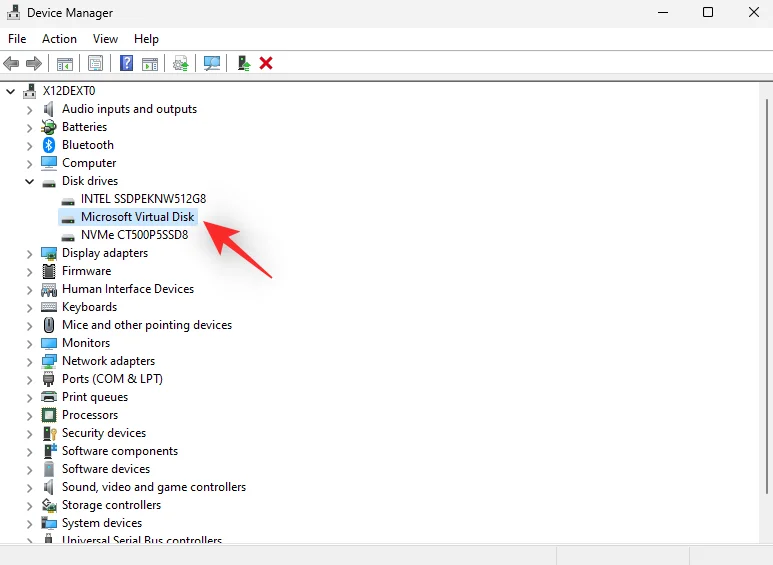
Task: Click the vertical scrollbar thumb
Action: point(767,296)
